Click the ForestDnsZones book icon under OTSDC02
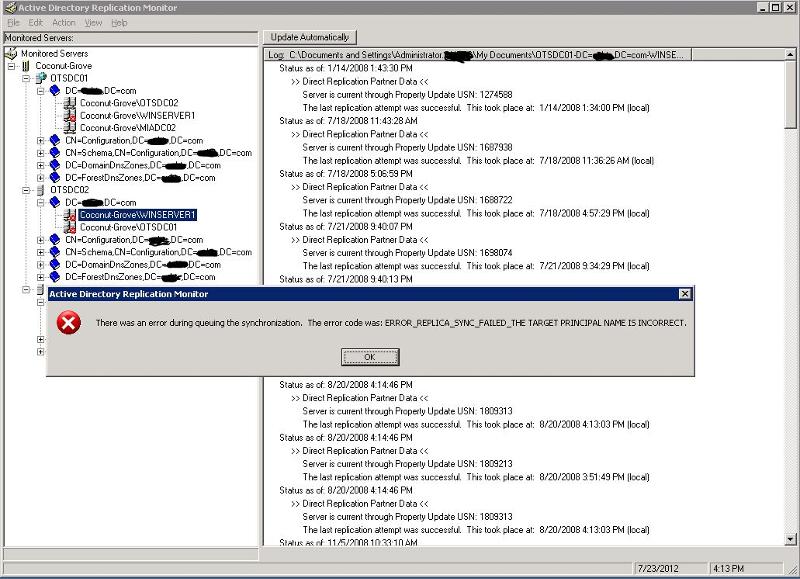The width and height of the screenshot is (800, 579). click(x=55, y=276)
